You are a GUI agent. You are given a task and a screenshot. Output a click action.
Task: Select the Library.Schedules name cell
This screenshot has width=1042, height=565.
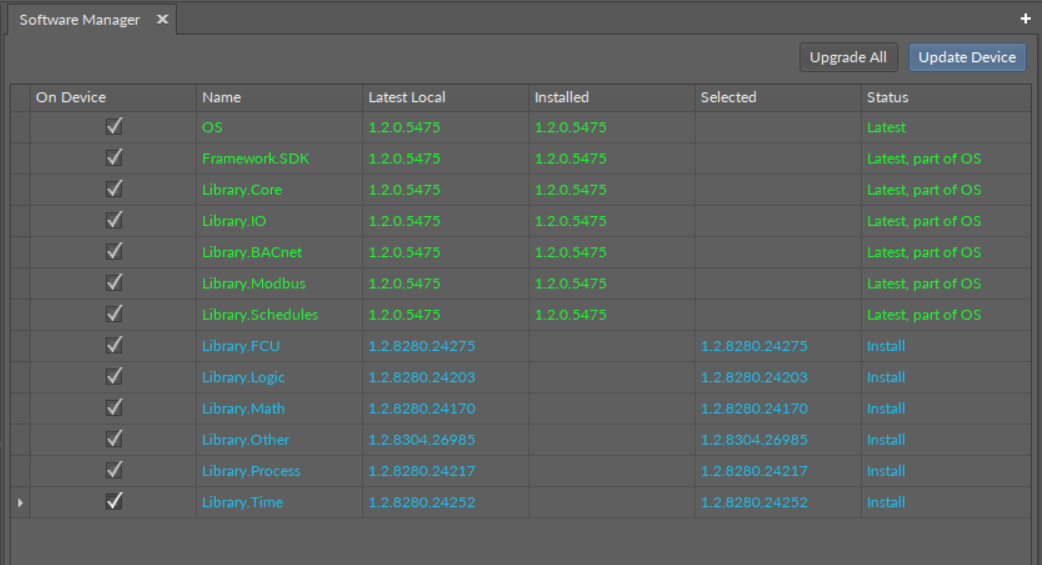tap(259, 314)
